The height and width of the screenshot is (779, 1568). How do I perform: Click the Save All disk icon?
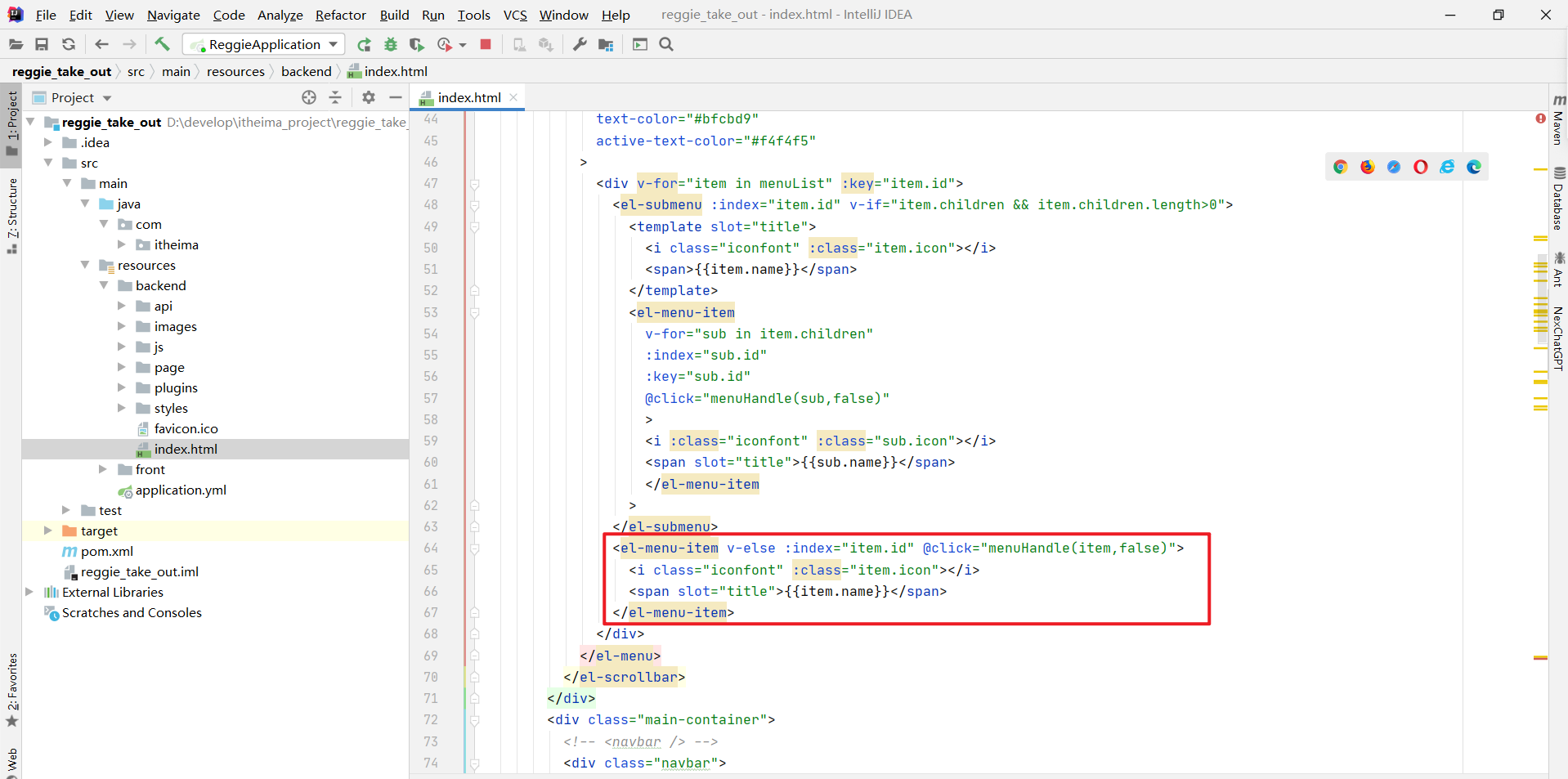pyautogui.click(x=42, y=44)
